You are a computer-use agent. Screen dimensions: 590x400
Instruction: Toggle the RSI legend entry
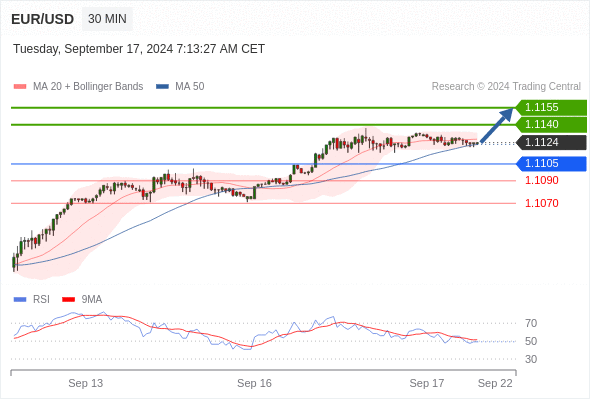click(x=32, y=300)
